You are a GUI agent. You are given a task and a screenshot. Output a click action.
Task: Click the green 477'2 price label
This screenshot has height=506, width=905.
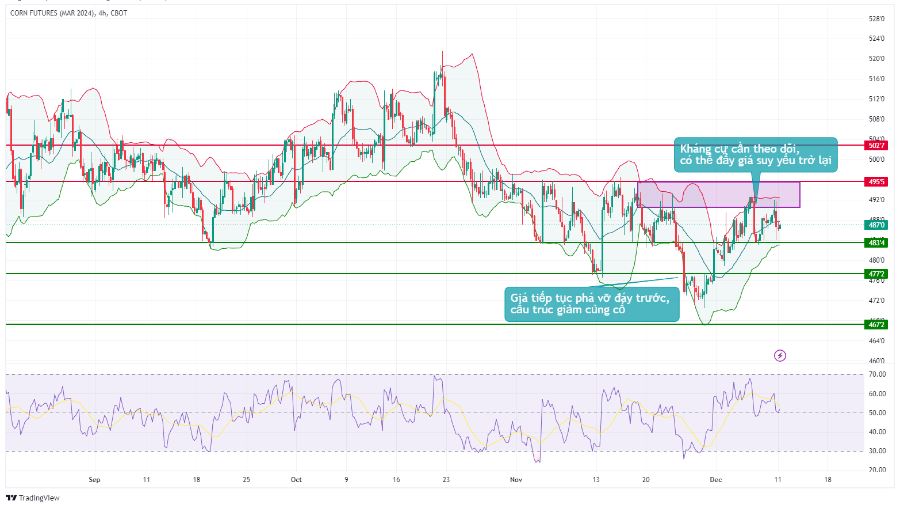pos(878,273)
